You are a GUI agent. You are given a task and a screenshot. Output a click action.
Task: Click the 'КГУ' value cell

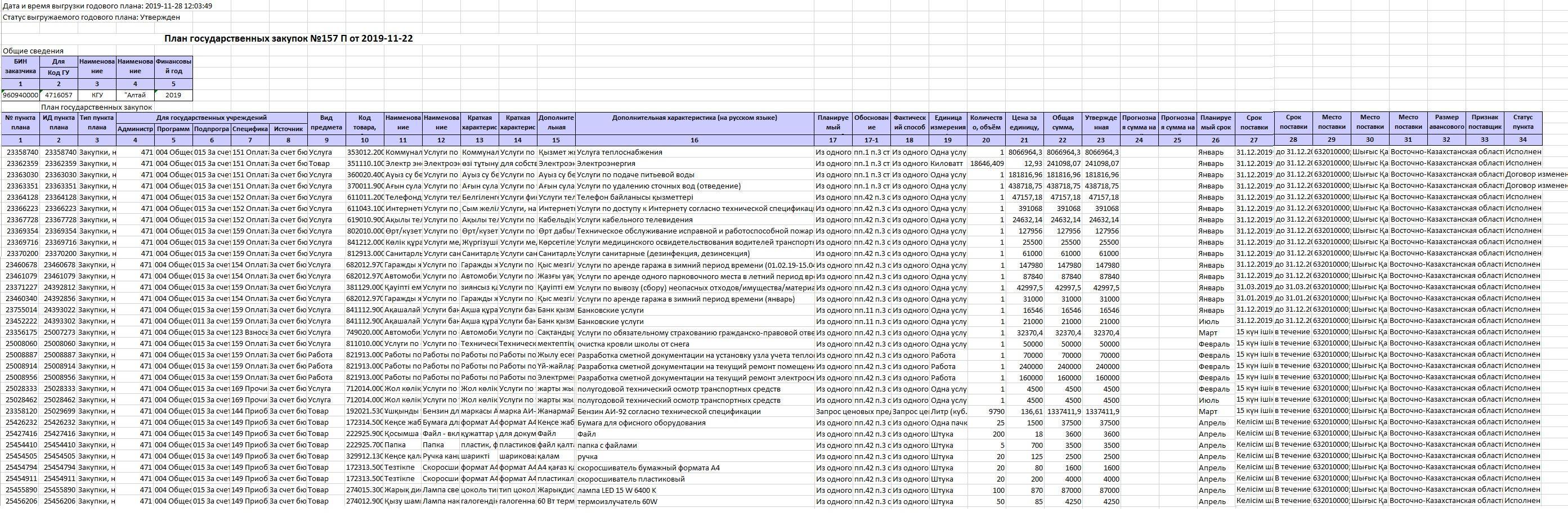coord(97,95)
